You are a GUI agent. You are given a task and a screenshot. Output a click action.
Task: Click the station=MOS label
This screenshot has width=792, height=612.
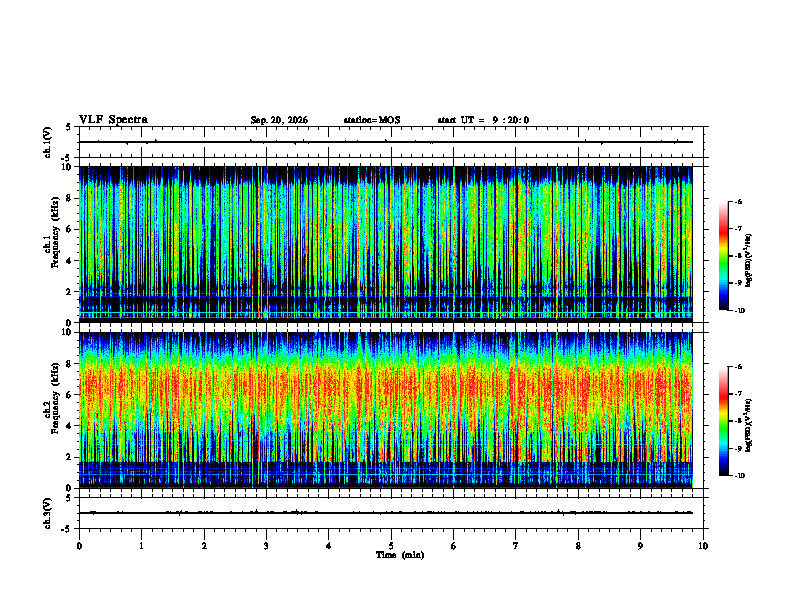click(372, 120)
